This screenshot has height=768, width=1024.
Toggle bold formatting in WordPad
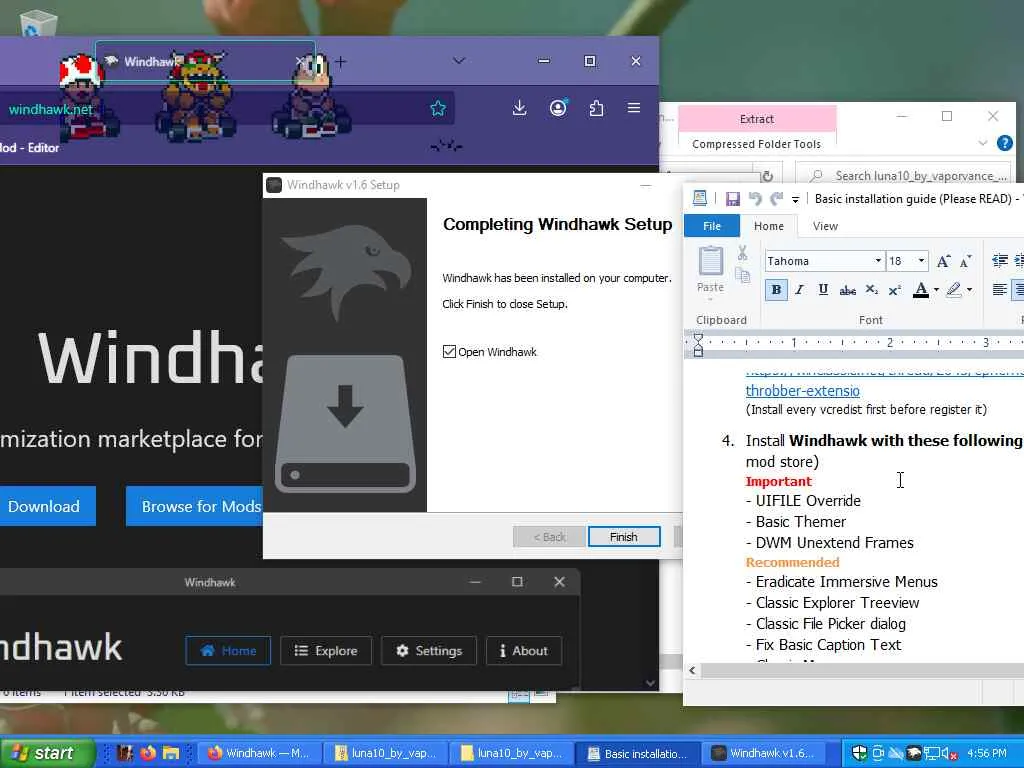[x=776, y=290]
